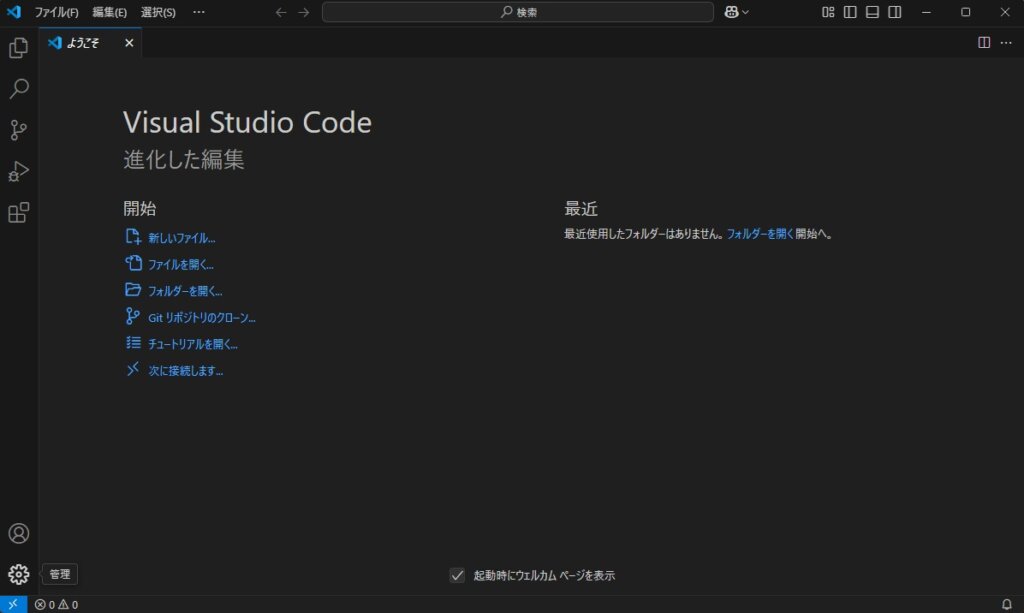This screenshot has width=1024, height=613.
Task: Go back with the left arrow
Action: pos(281,12)
